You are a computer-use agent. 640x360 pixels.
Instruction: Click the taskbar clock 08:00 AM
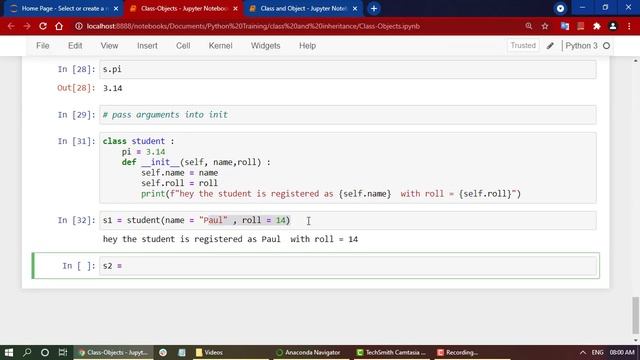click(x=622, y=352)
